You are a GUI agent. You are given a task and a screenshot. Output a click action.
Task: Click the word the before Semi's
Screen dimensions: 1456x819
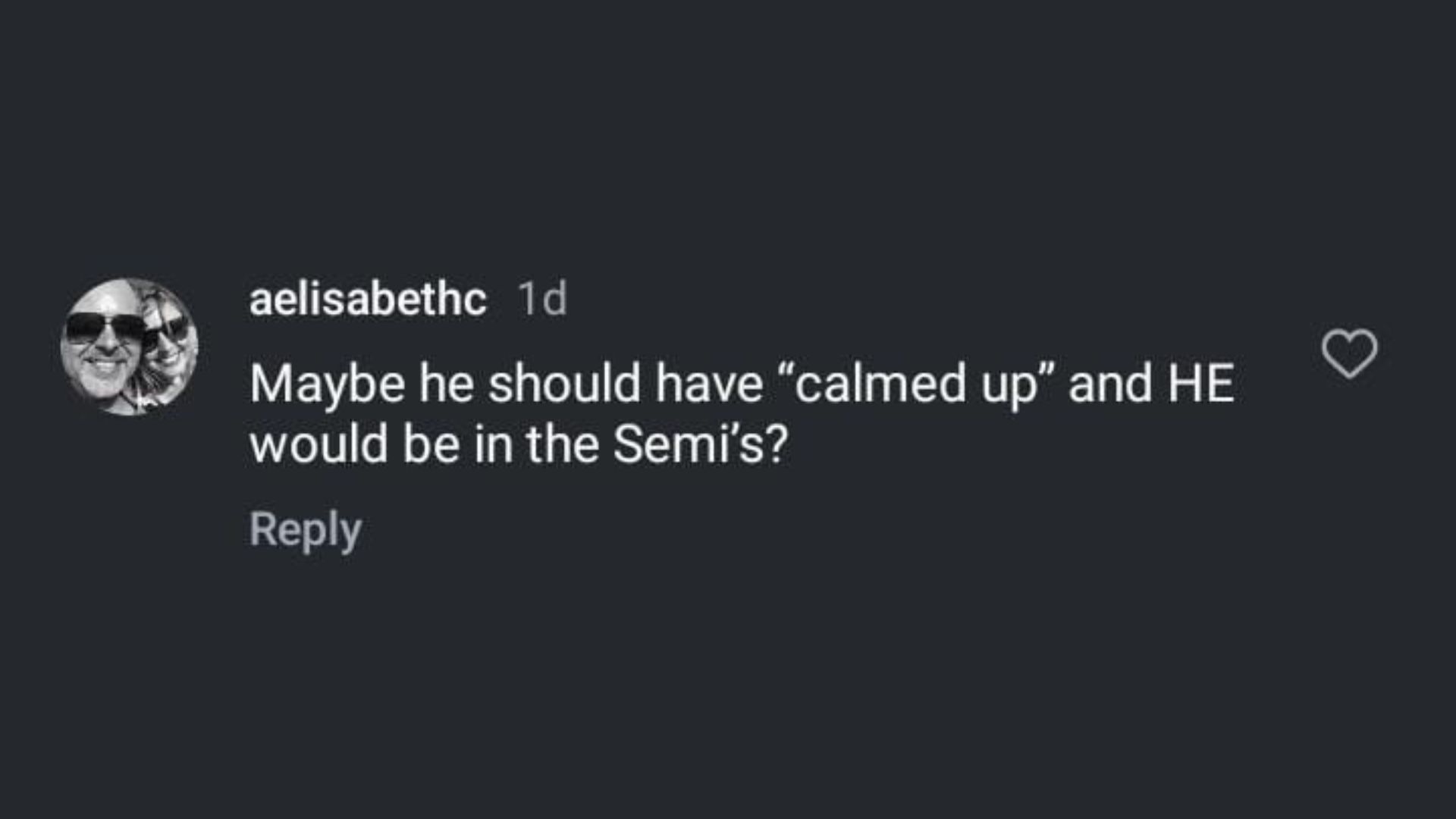562,444
